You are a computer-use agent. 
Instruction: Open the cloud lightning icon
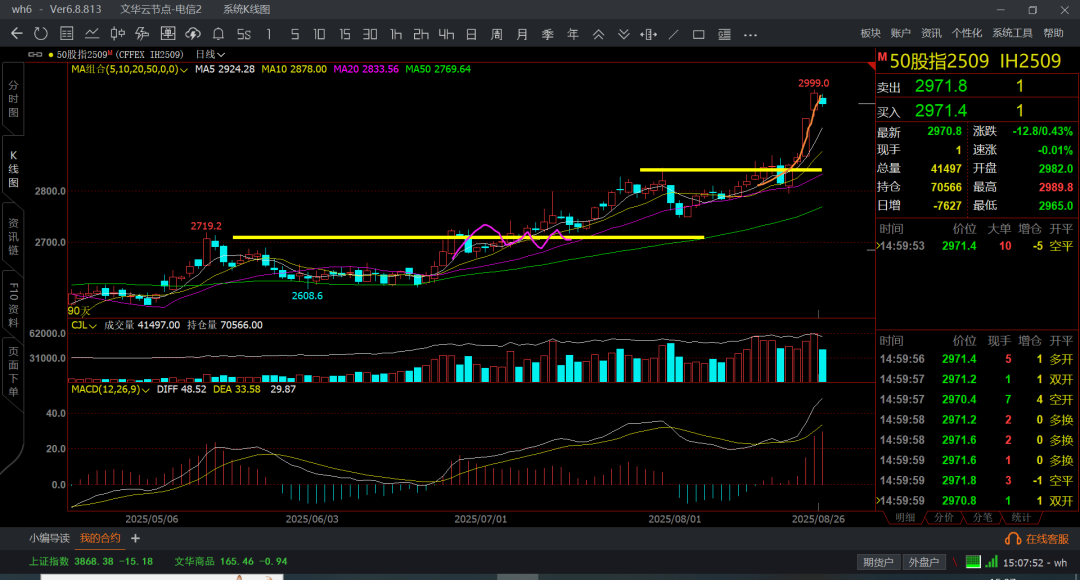(x=193, y=34)
